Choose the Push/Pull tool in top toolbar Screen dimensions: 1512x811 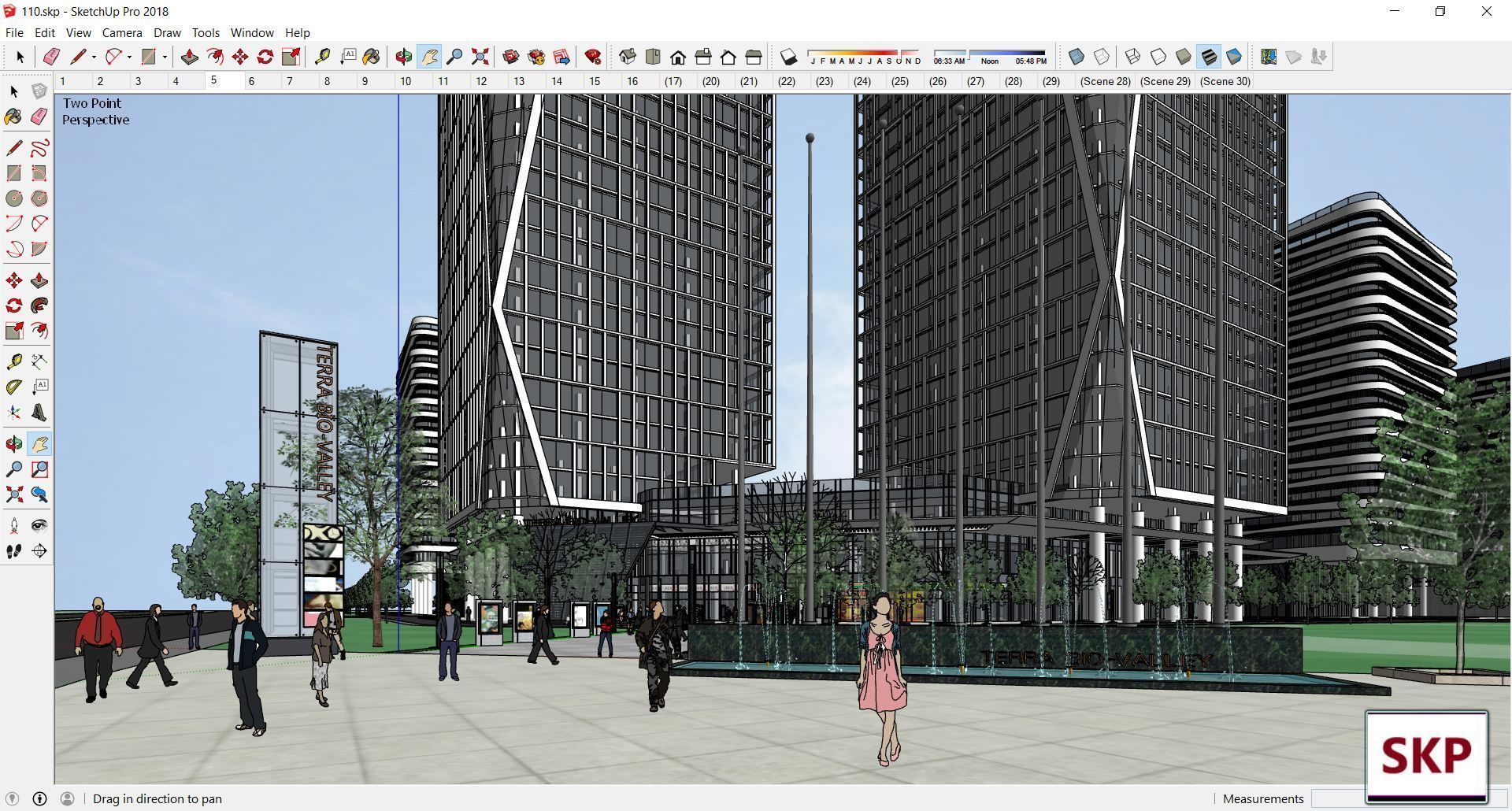click(x=189, y=57)
